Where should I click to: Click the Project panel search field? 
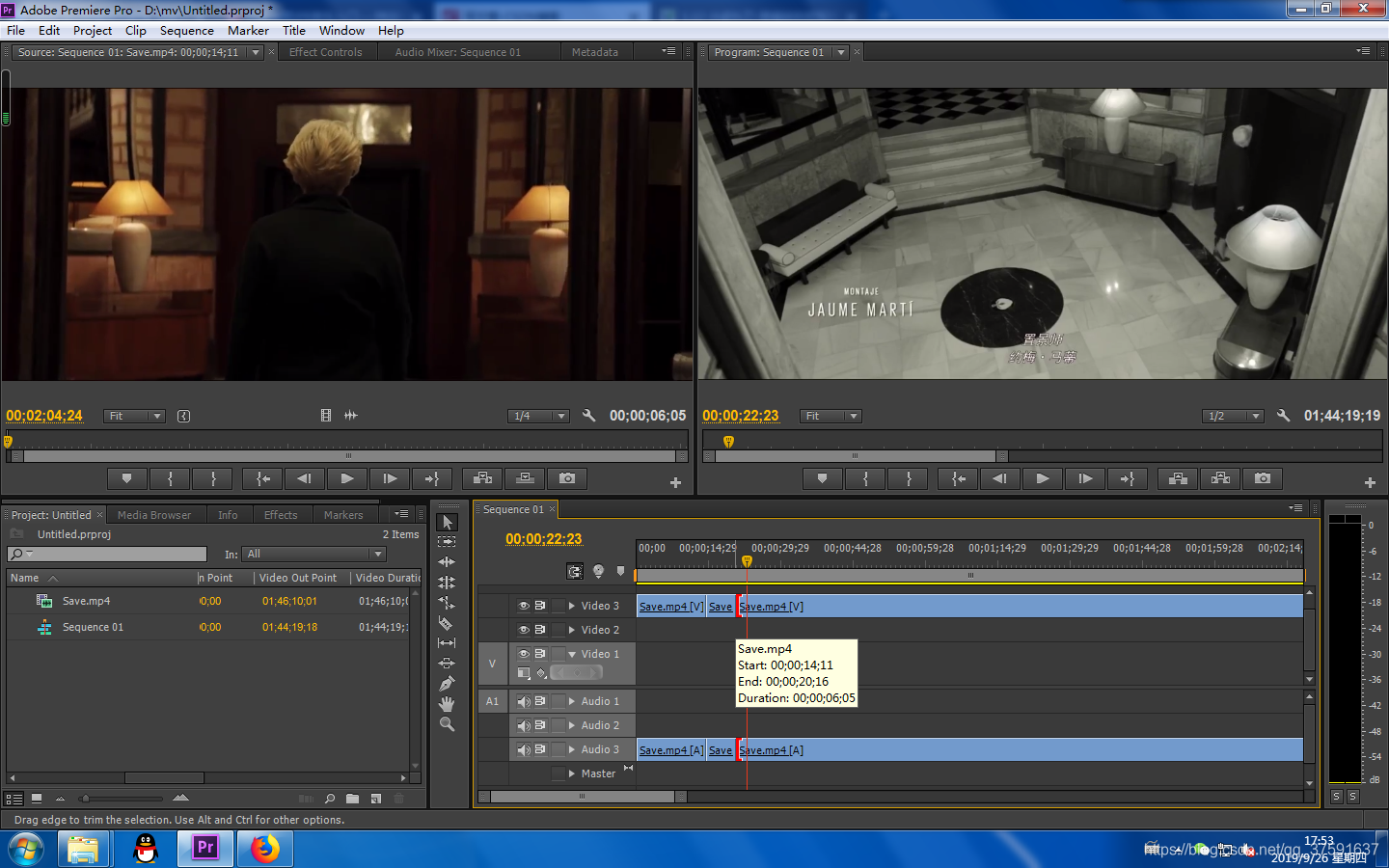(x=107, y=554)
